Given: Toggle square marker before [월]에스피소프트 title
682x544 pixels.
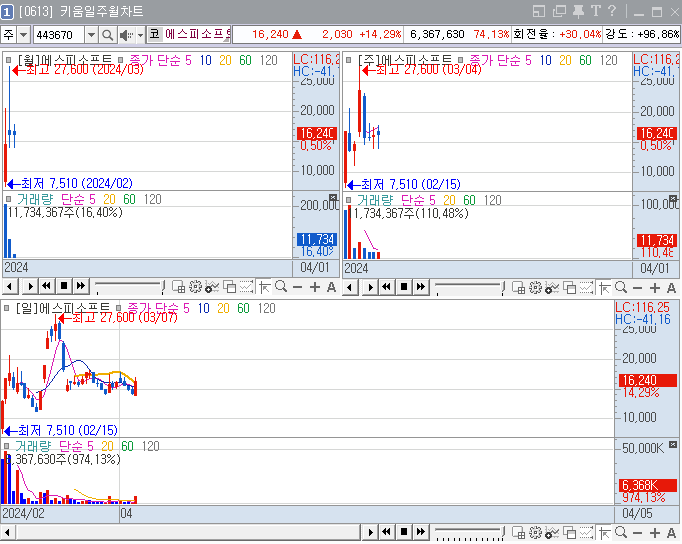Looking at the screenshot, I should 8,60.
